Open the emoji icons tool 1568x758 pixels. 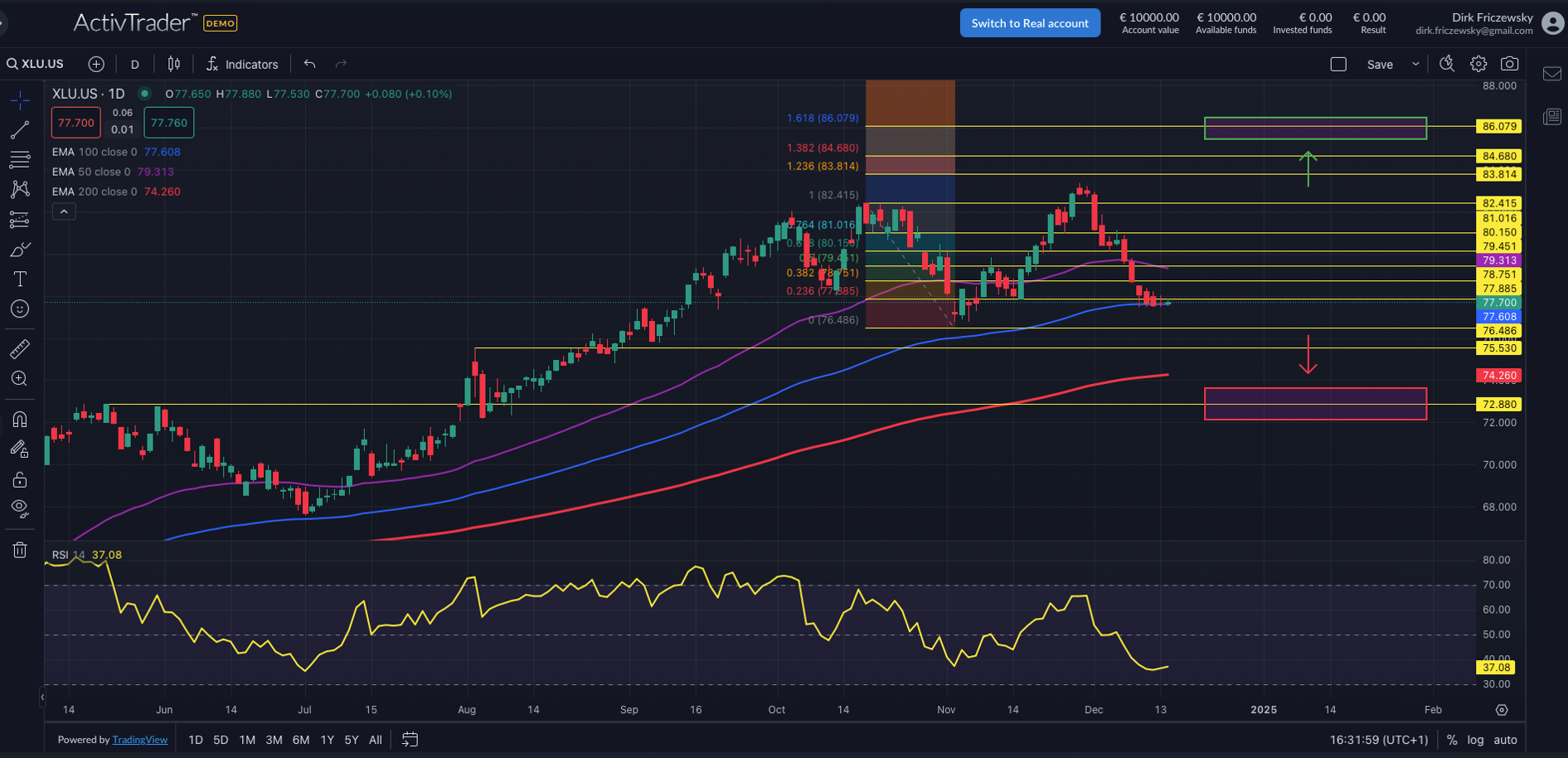coord(20,309)
